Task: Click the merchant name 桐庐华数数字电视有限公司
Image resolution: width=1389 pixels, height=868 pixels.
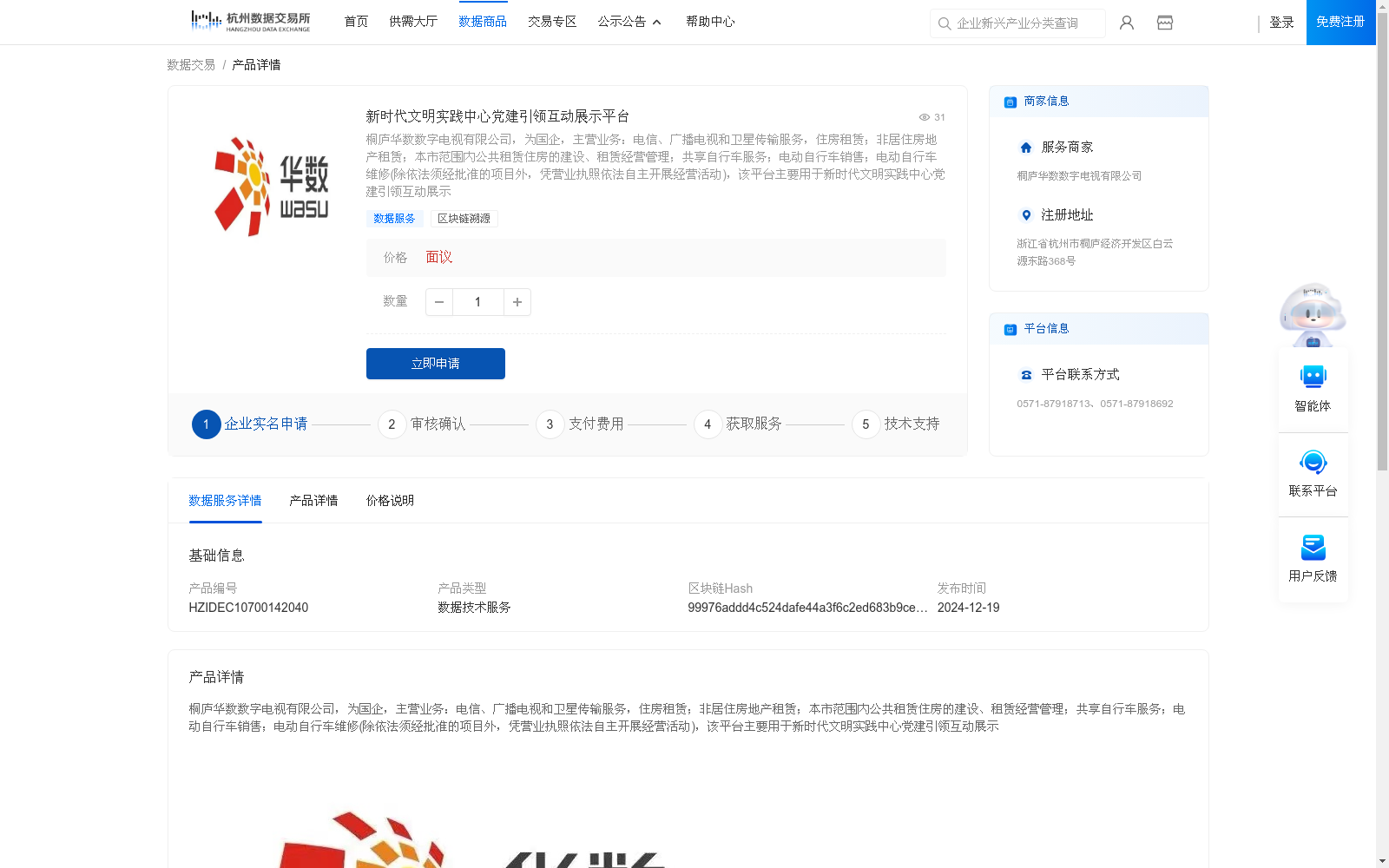Action: 1079,176
